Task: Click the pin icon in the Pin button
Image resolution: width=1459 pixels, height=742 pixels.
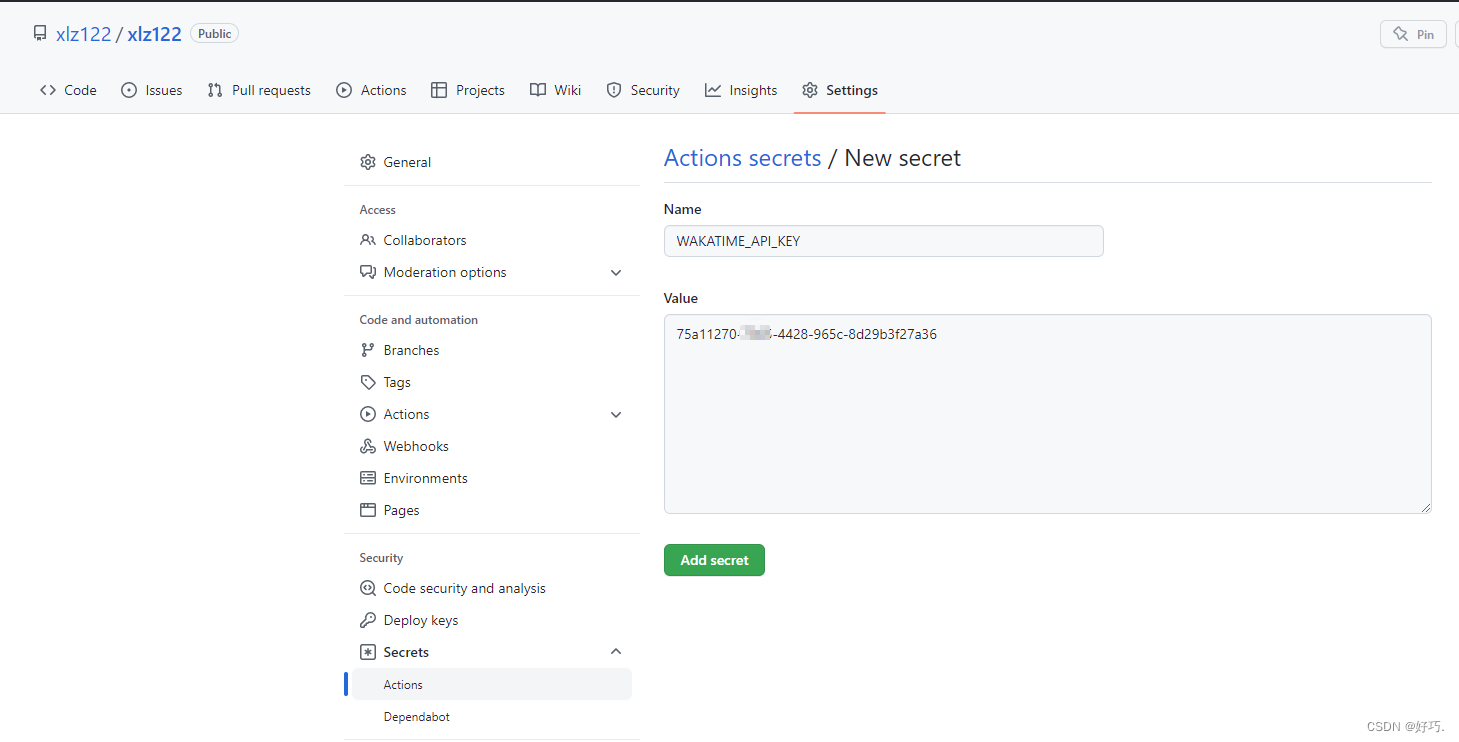Action: pyautogui.click(x=1401, y=34)
